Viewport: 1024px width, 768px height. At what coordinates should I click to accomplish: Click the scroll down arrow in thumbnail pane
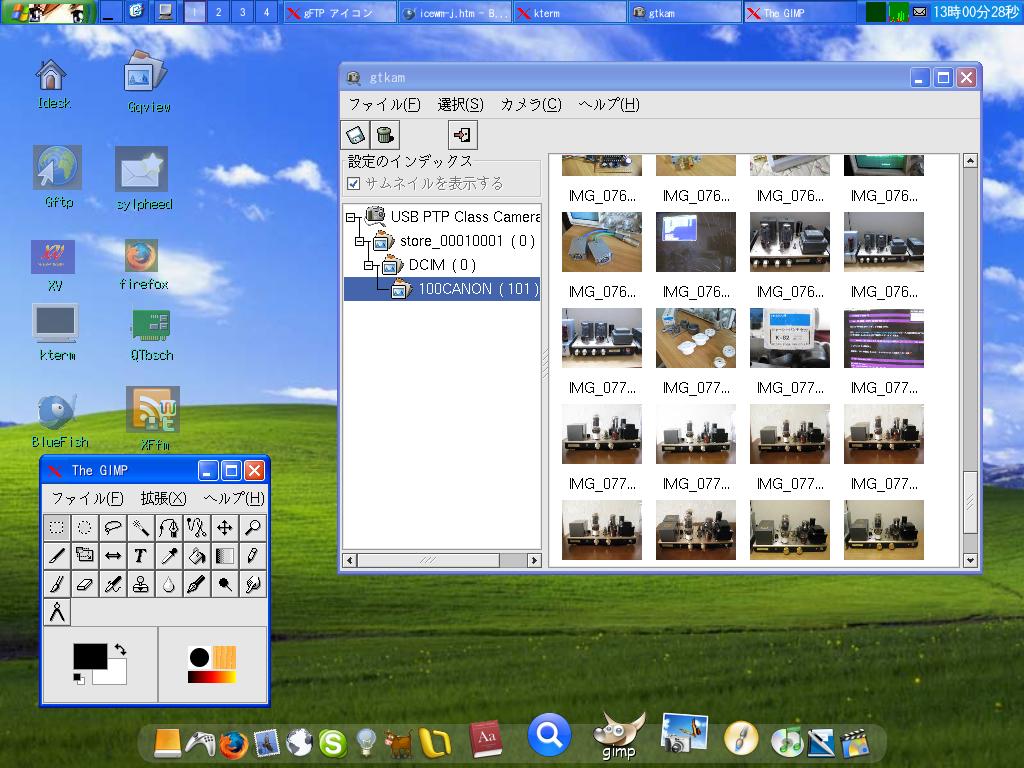(x=969, y=560)
